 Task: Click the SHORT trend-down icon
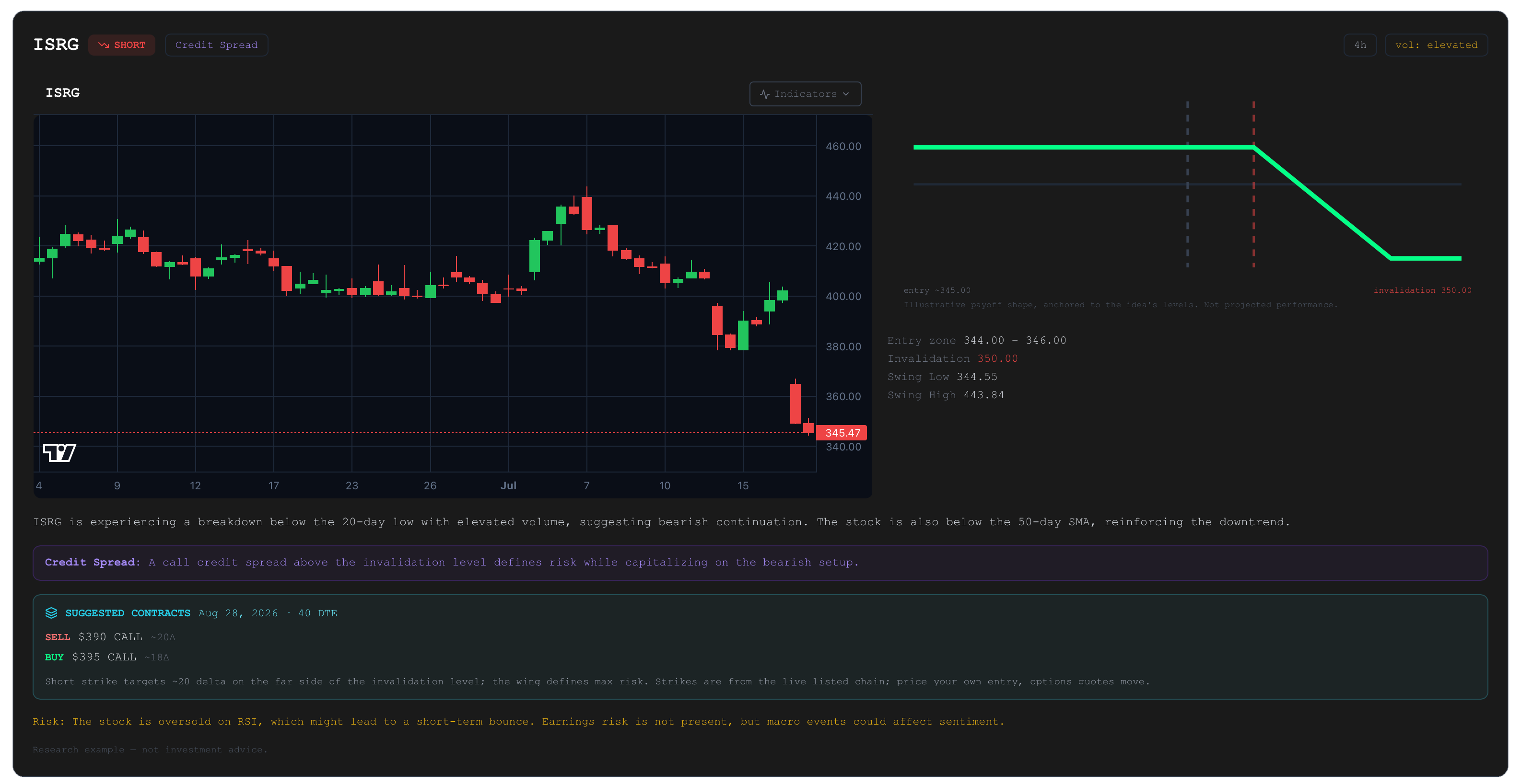click(x=103, y=45)
